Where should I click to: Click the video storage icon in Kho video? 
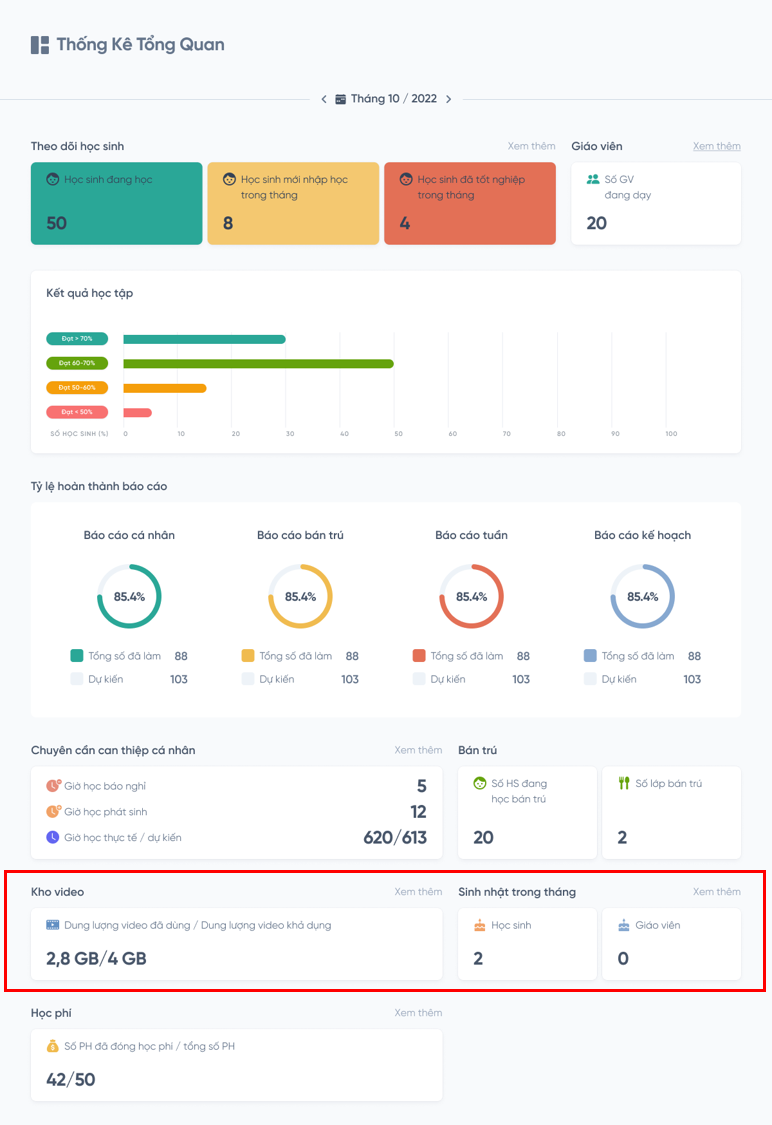click(53, 925)
